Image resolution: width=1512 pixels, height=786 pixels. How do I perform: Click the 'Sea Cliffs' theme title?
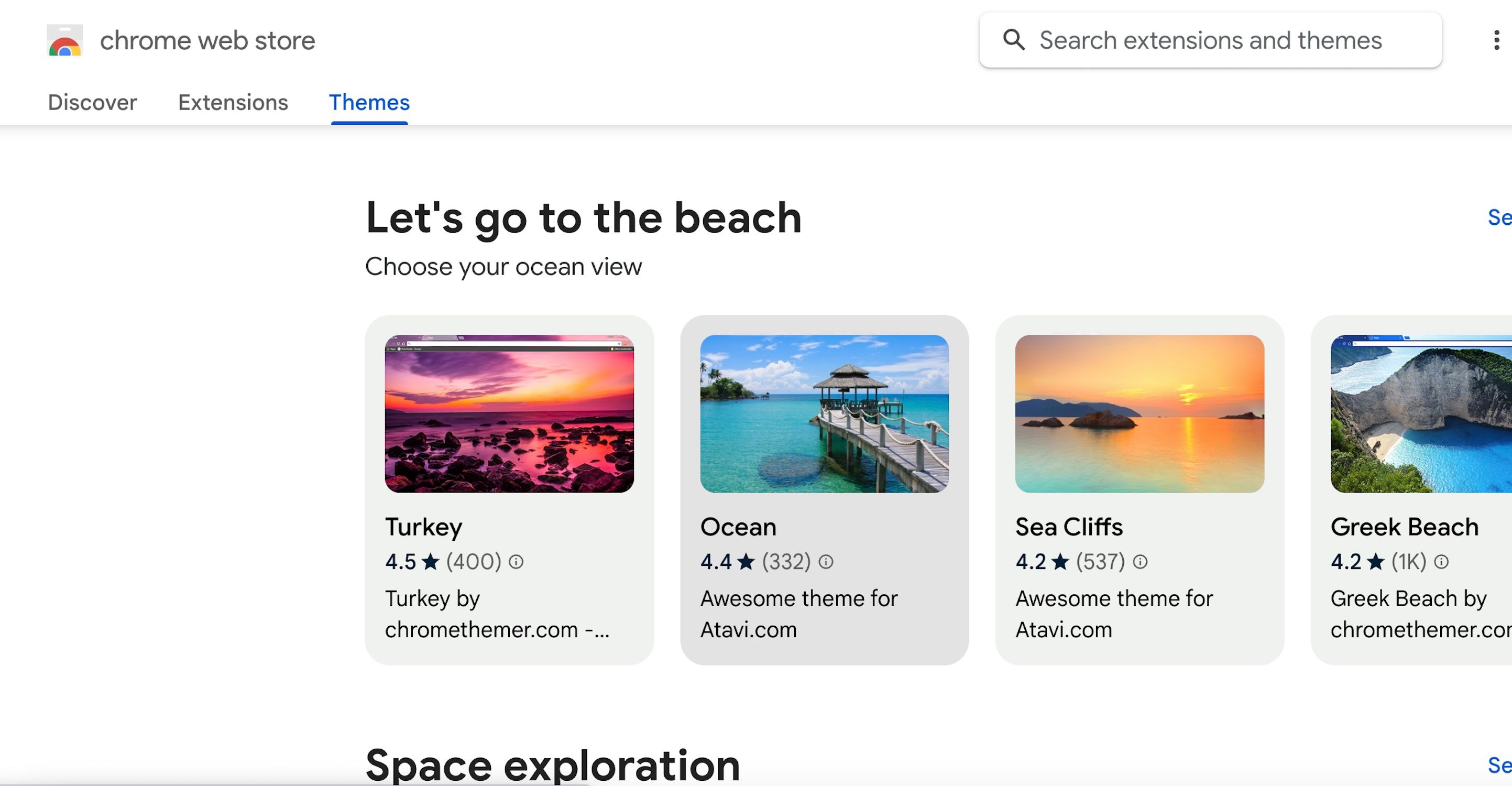[x=1069, y=527]
